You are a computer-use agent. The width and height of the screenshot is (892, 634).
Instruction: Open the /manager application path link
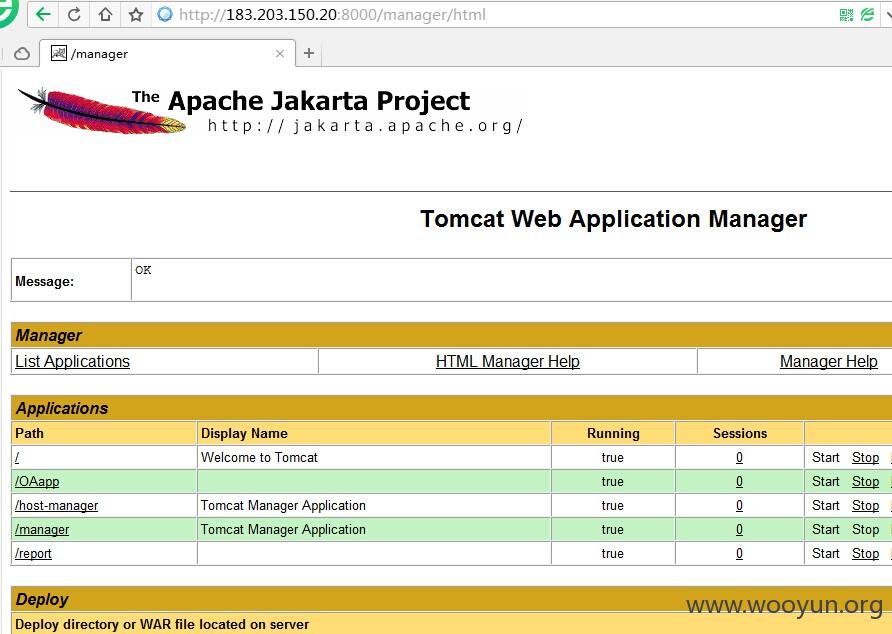(42, 529)
